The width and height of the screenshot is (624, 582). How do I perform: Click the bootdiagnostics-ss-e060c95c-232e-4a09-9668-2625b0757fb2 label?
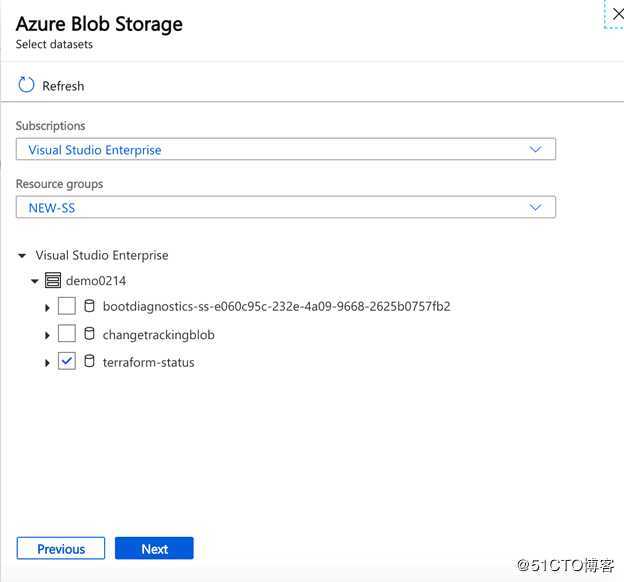pos(277,306)
